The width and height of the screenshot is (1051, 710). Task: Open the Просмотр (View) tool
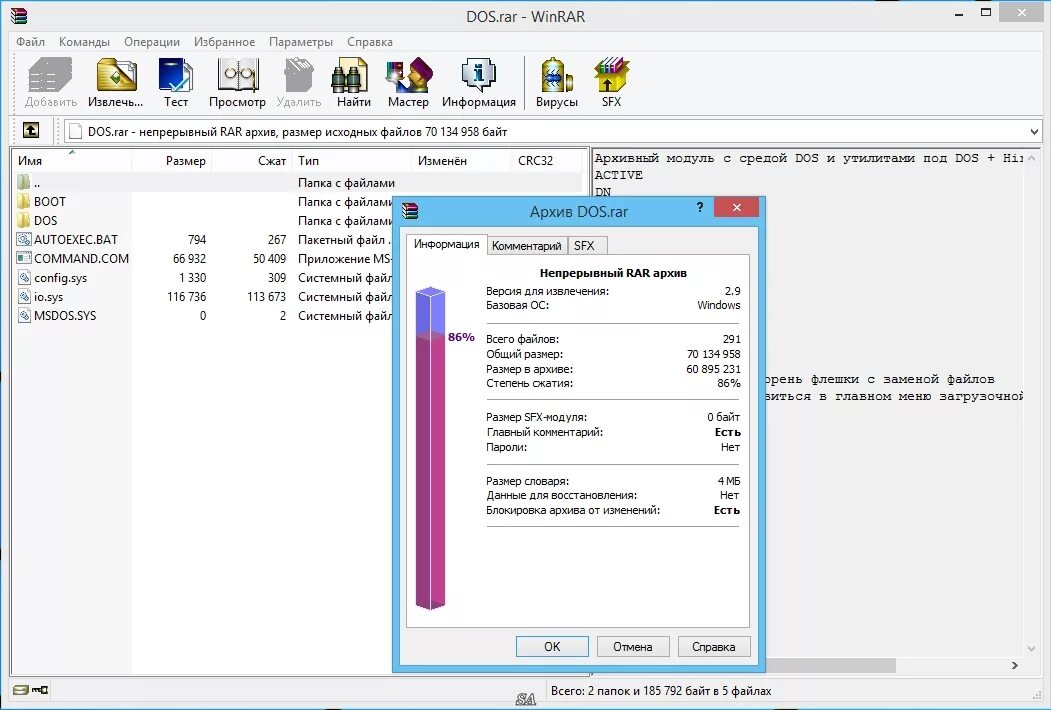click(x=237, y=80)
